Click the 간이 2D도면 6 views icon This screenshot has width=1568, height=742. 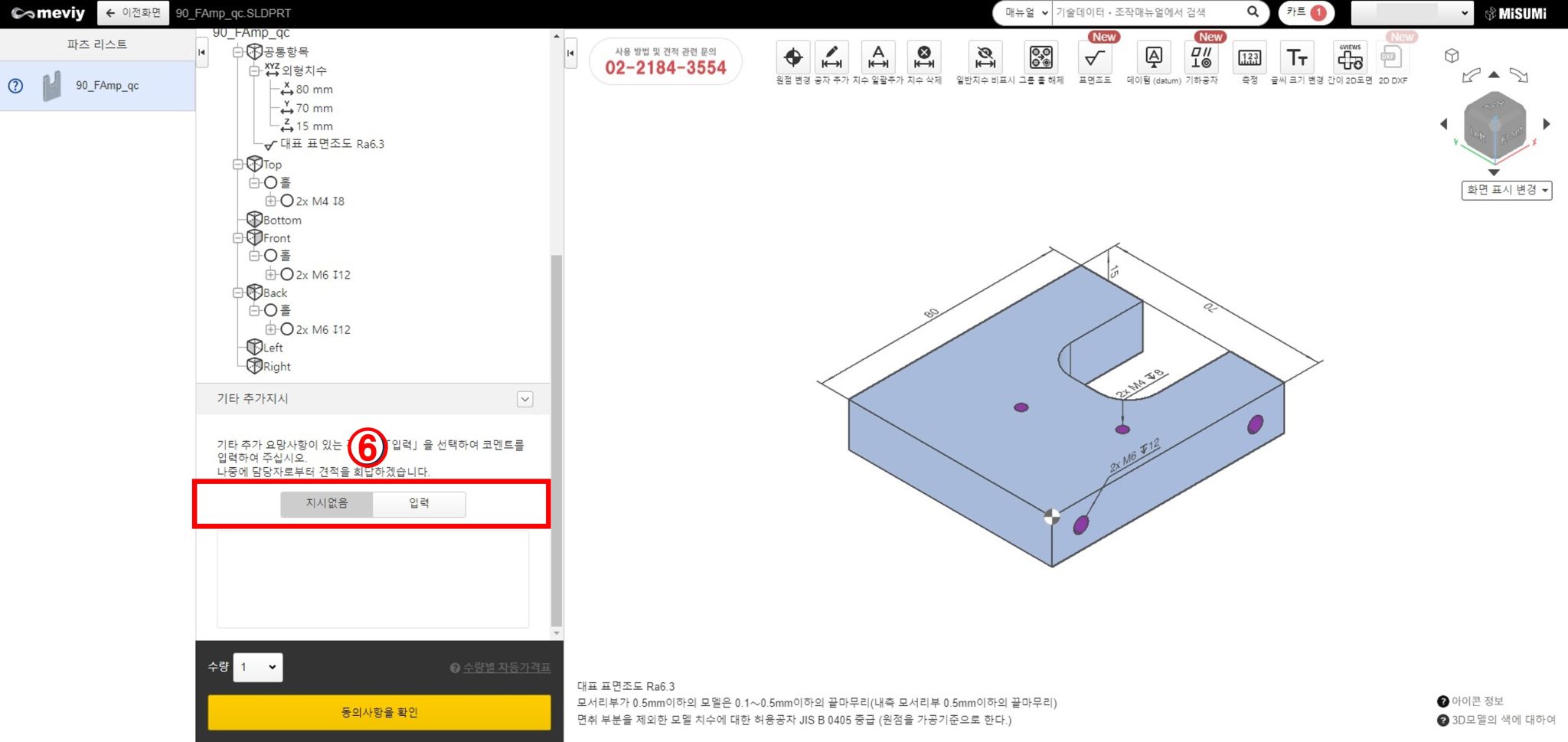pyautogui.click(x=1350, y=58)
